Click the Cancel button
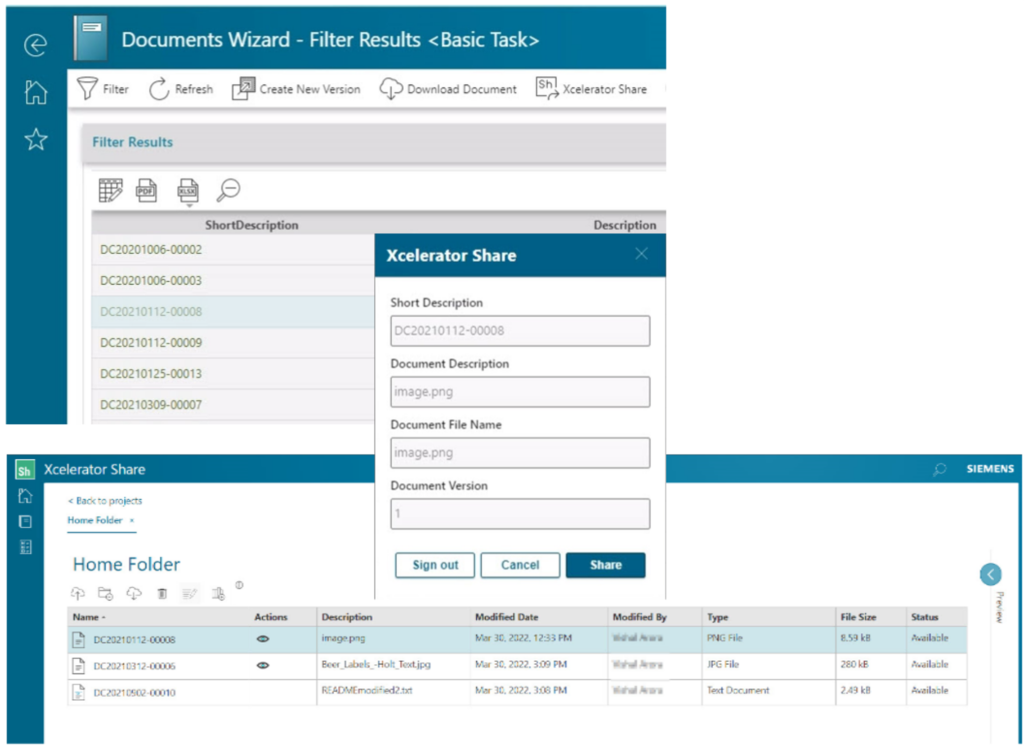Screen dimensions: 1024x746 520,565
